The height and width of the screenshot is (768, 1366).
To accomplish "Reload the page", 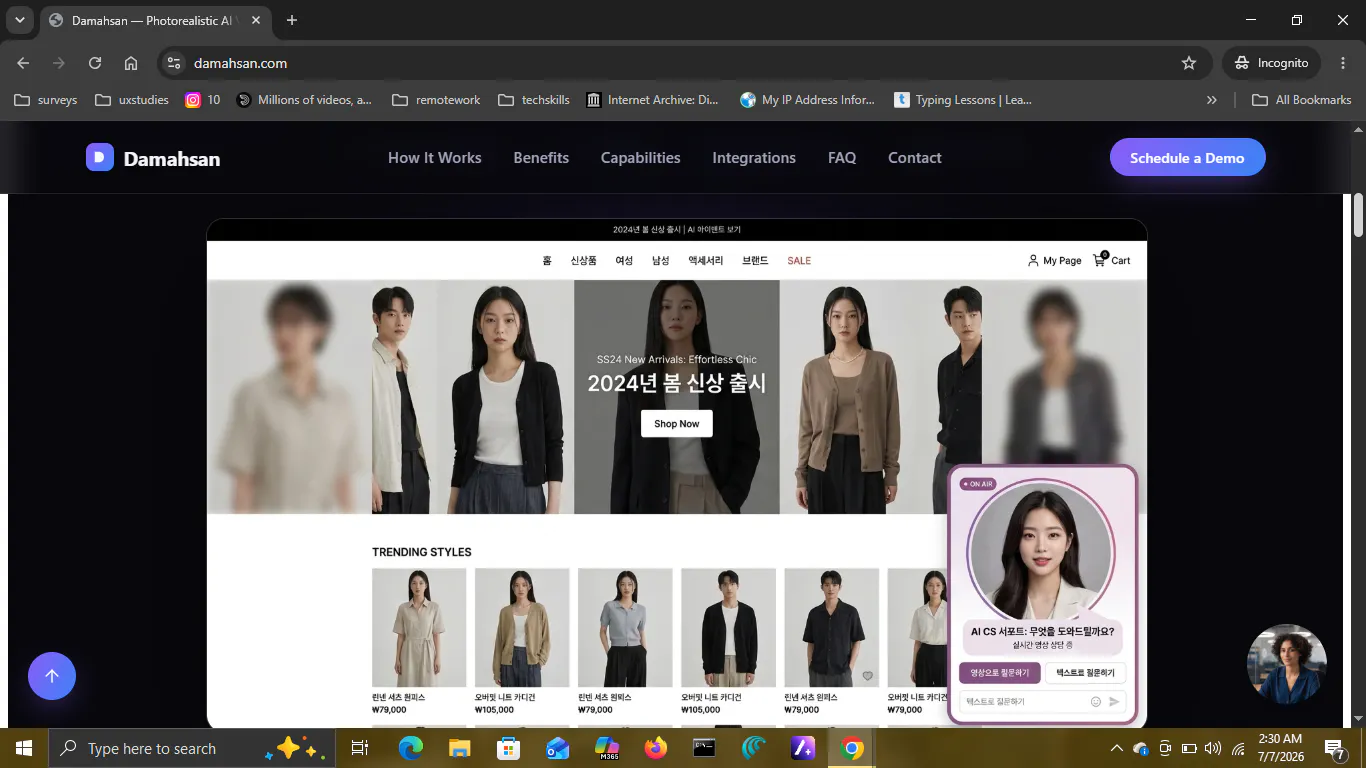I will click(95, 63).
